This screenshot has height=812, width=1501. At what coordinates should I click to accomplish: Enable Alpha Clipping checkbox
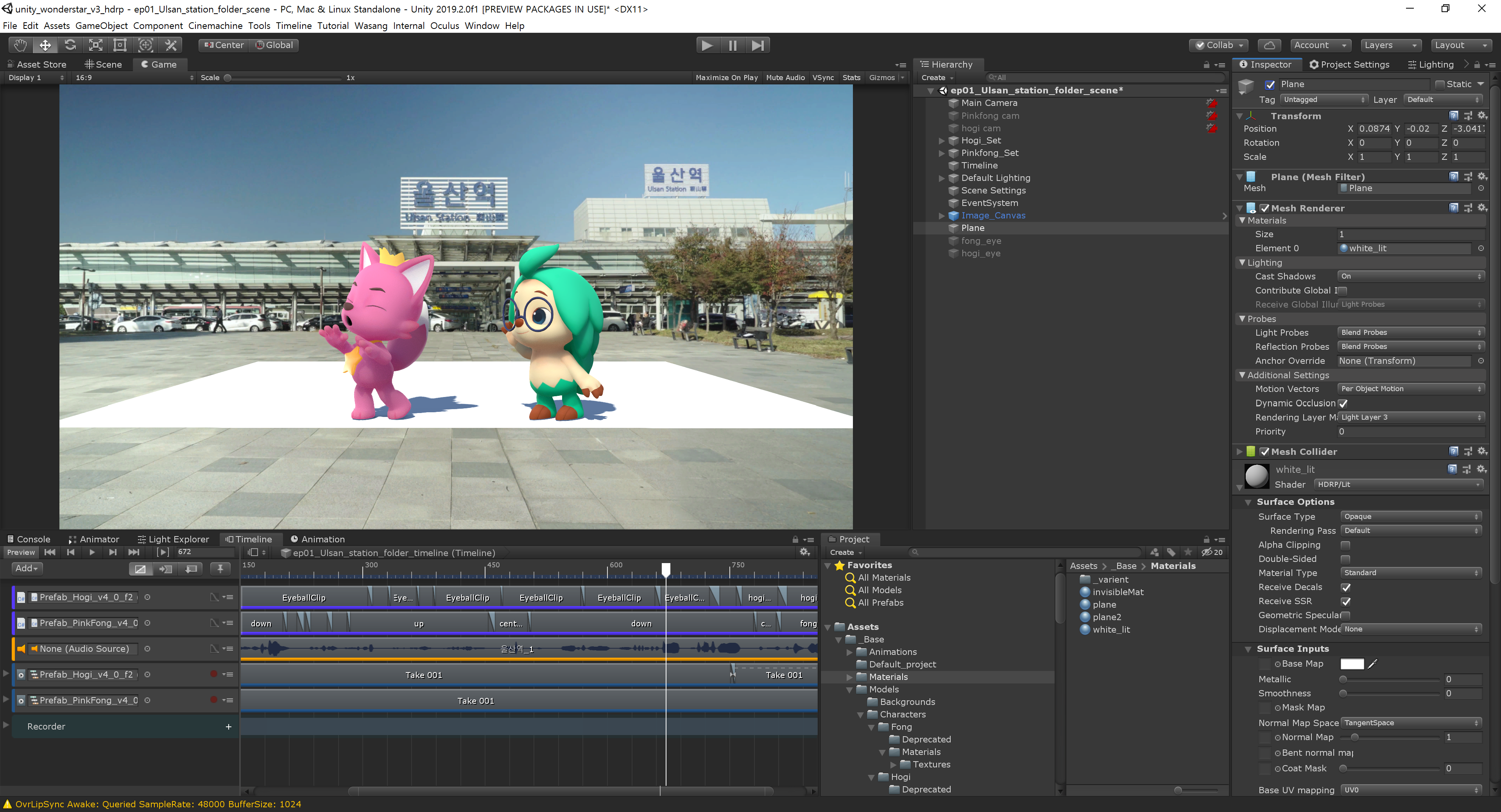point(1345,545)
